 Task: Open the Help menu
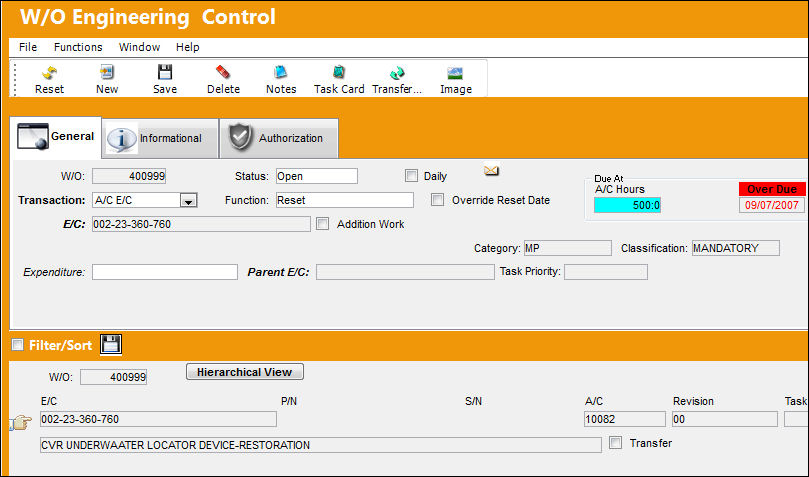click(x=187, y=47)
